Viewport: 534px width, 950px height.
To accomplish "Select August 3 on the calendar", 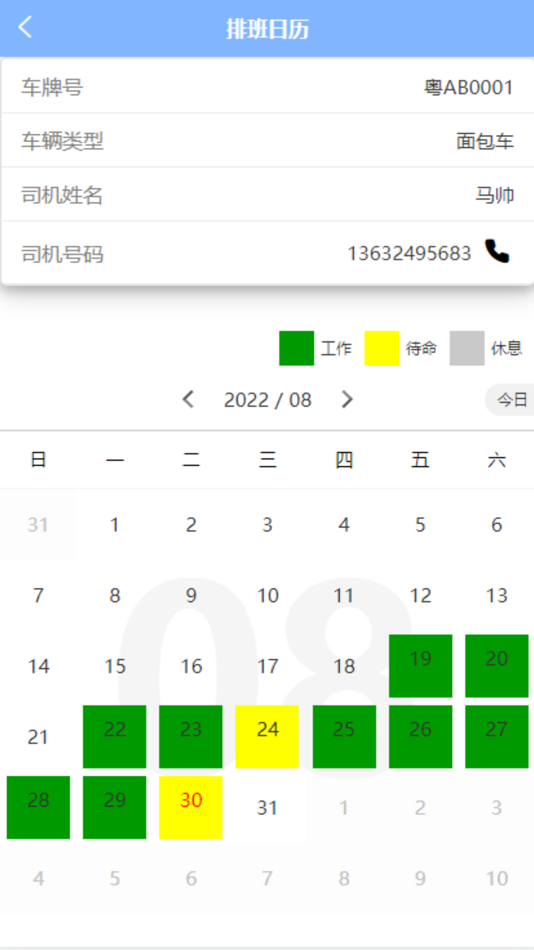I will click(267, 524).
